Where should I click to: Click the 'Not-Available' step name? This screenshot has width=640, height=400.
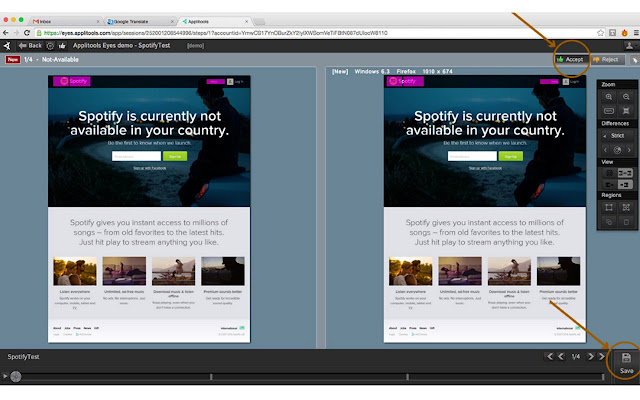(60, 60)
